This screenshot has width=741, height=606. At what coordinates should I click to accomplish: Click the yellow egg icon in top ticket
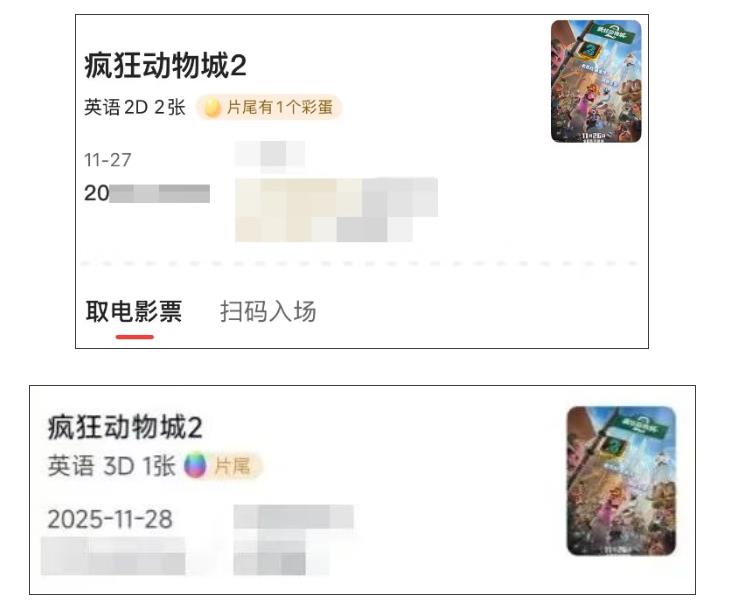pos(212,108)
